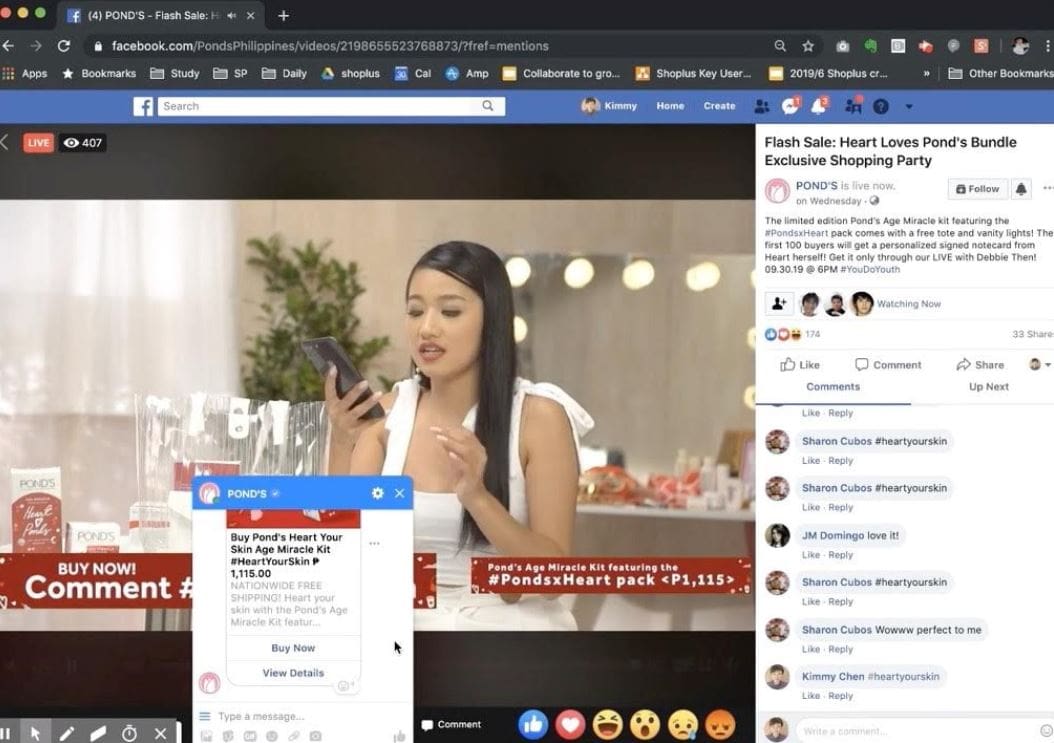This screenshot has height=743, width=1054.
Task: Click the Facebook help question mark icon
Action: click(881, 106)
